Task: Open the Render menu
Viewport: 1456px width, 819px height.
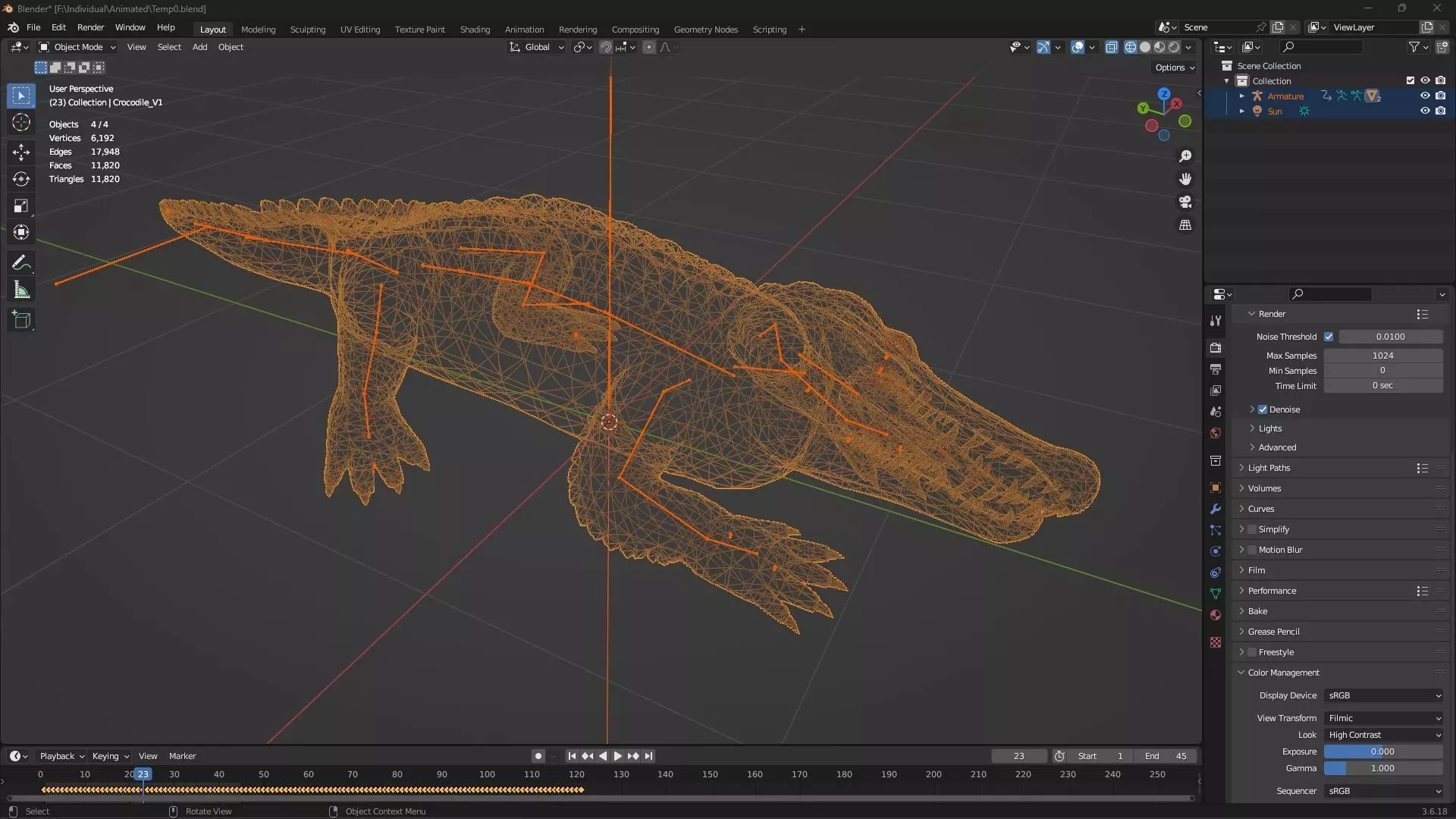Action: pos(90,27)
